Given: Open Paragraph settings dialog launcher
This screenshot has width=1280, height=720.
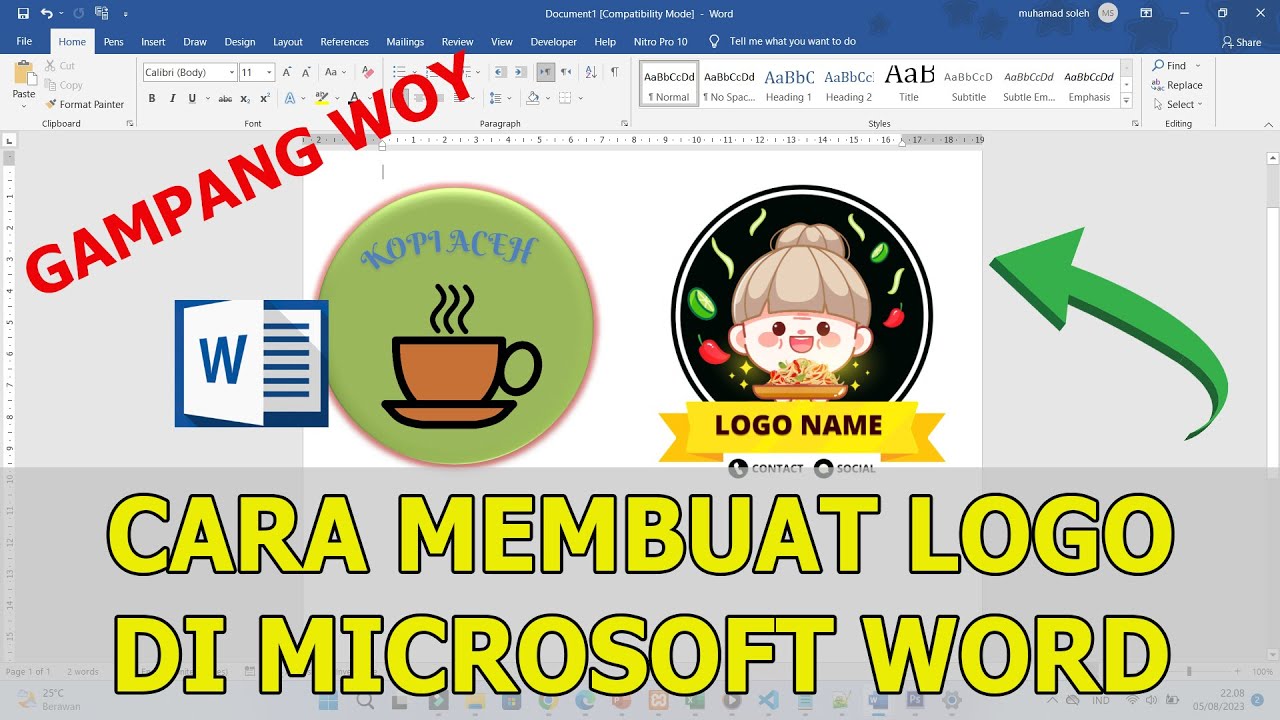Looking at the screenshot, I should (624, 123).
